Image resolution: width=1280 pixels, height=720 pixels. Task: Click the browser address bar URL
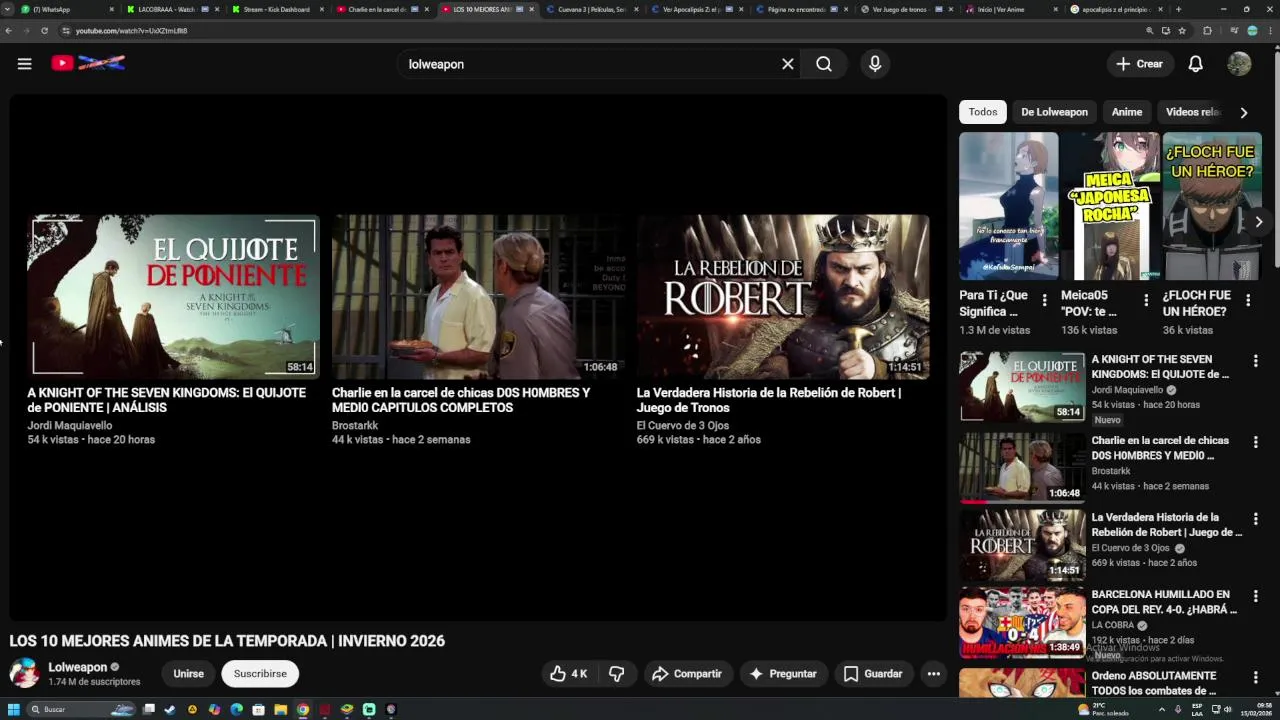131,31
